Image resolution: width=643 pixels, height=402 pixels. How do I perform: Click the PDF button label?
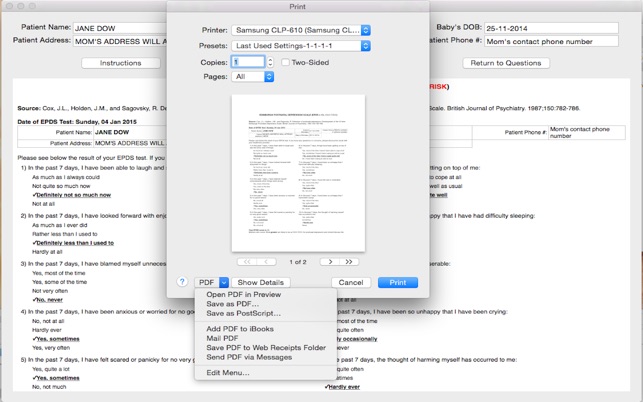coord(207,282)
